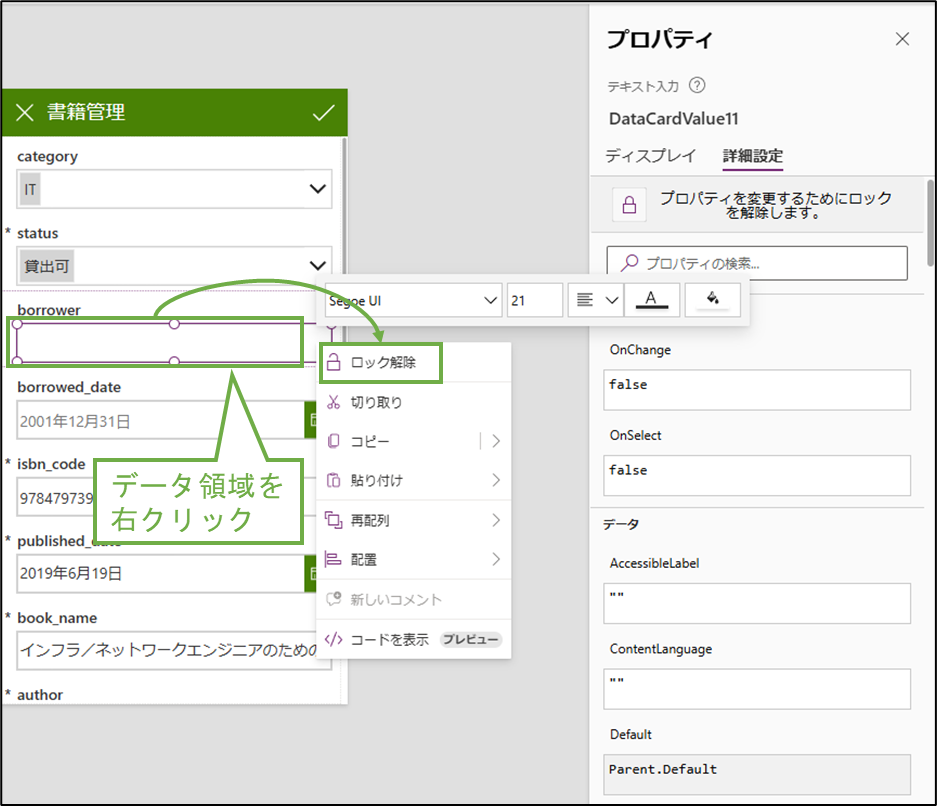937x806 pixels.
Task: Select 新しいコメント in context menu
Action: point(414,599)
